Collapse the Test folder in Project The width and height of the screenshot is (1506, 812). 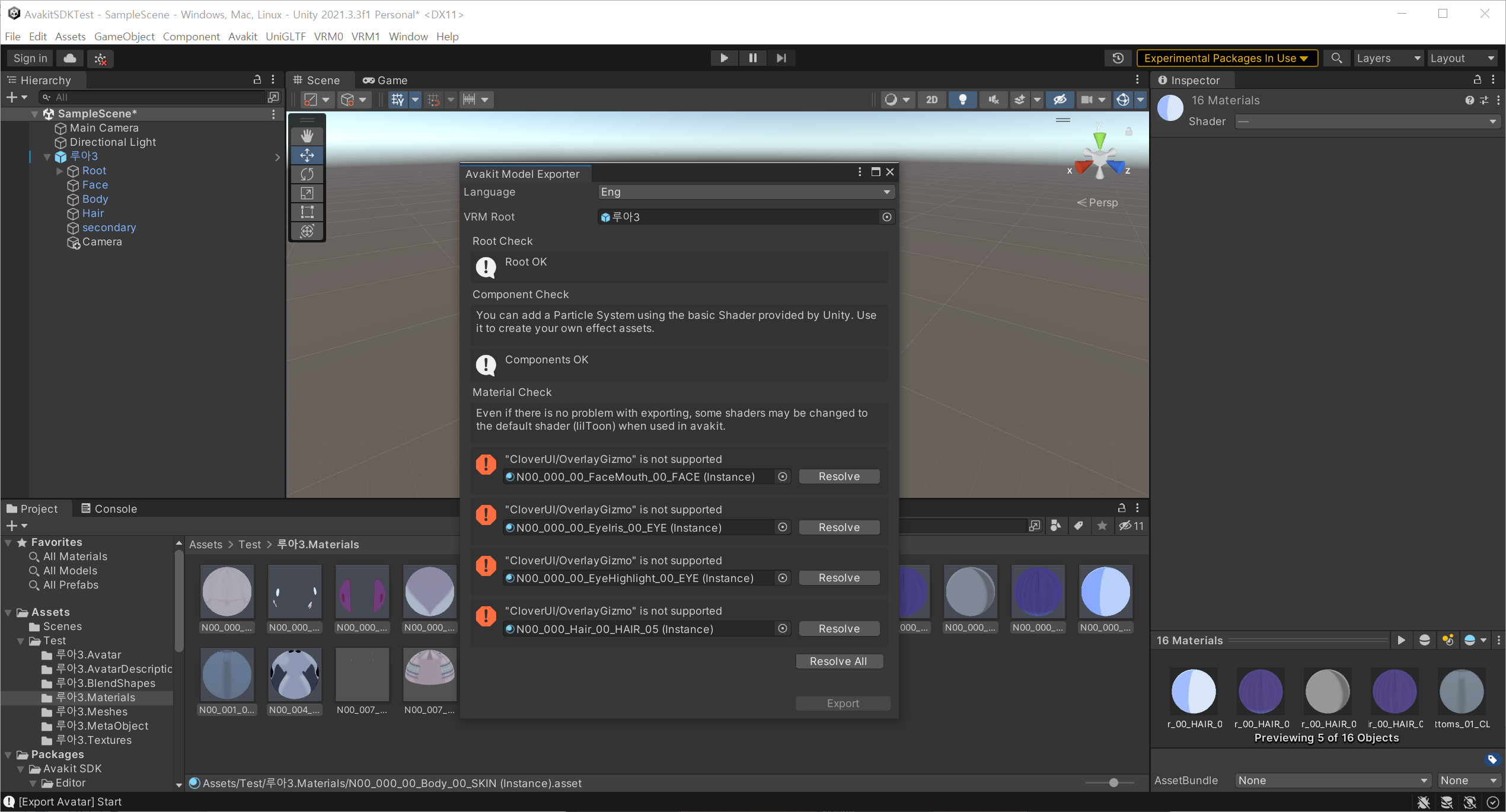(21, 641)
